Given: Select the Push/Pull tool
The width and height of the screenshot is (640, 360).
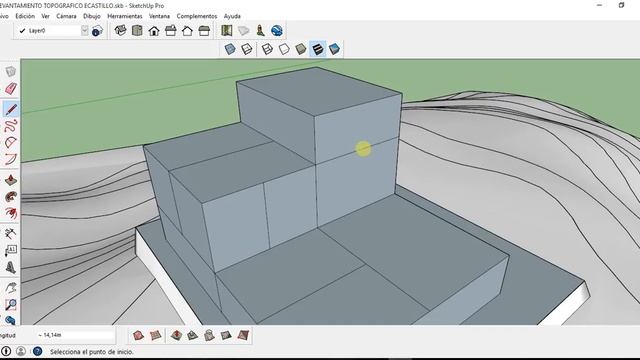Looking at the screenshot, I should (11, 180).
